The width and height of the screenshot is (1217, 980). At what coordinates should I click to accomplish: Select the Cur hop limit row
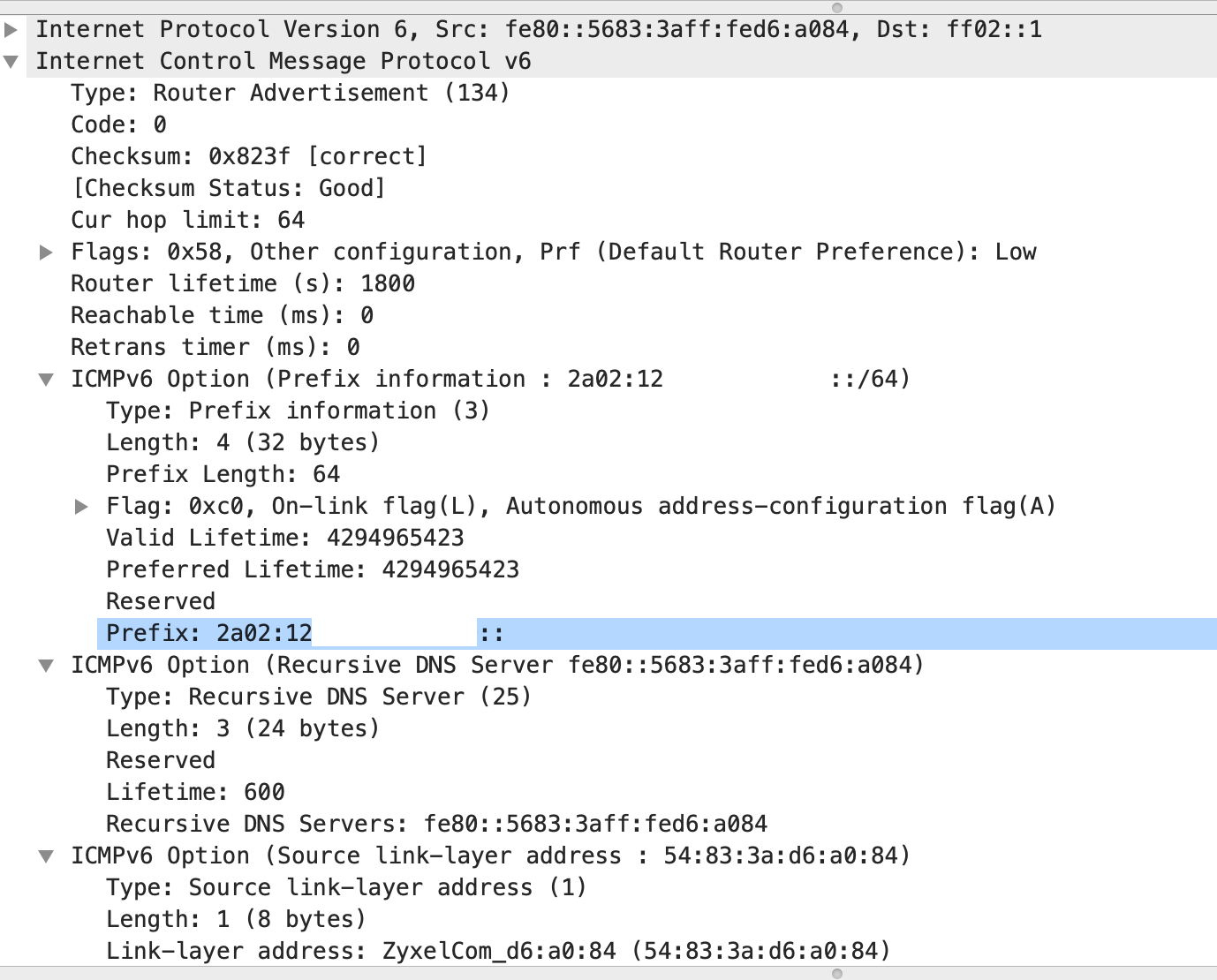(x=187, y=220)
